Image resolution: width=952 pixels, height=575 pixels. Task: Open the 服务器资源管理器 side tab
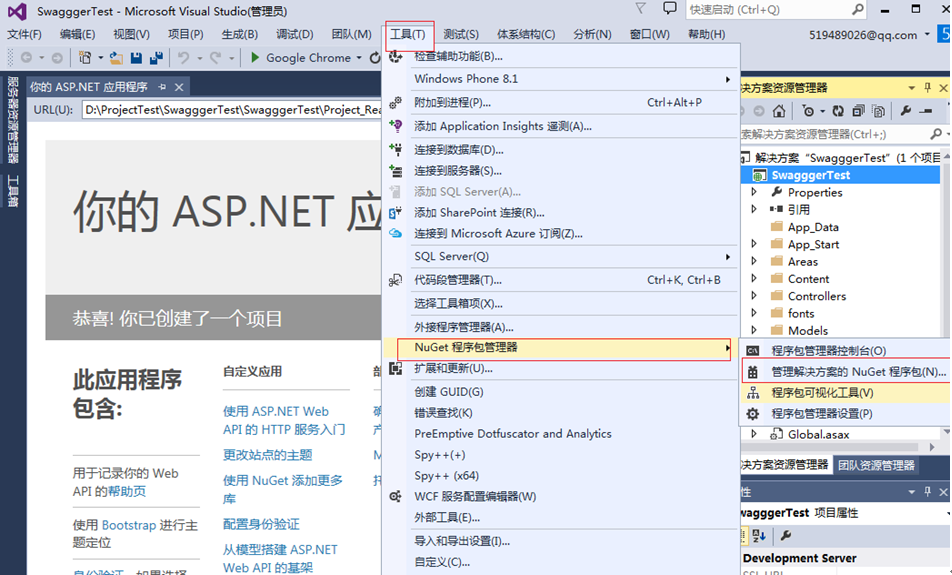tap(13, 120)
